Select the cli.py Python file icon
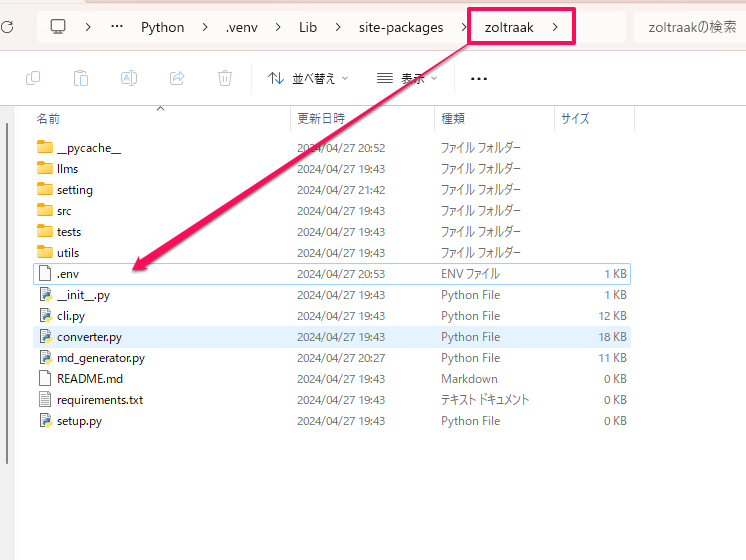This screenshot has height=560, width=746. click(45, 315)
